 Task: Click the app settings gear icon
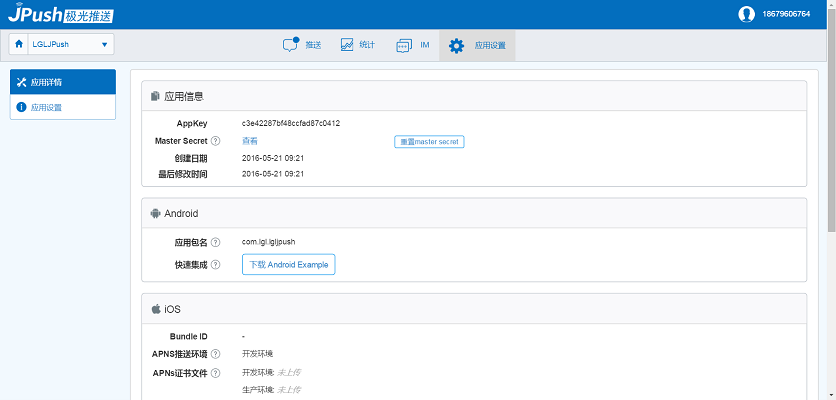457,45
